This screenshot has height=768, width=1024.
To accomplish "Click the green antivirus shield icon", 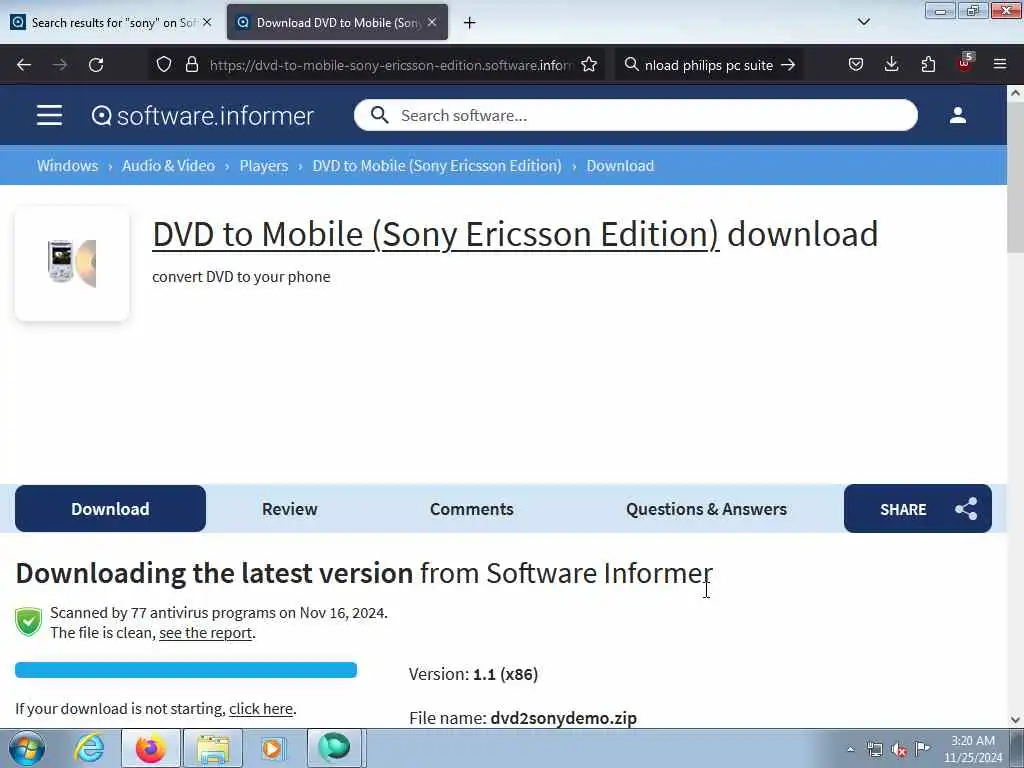I will 29,622.
